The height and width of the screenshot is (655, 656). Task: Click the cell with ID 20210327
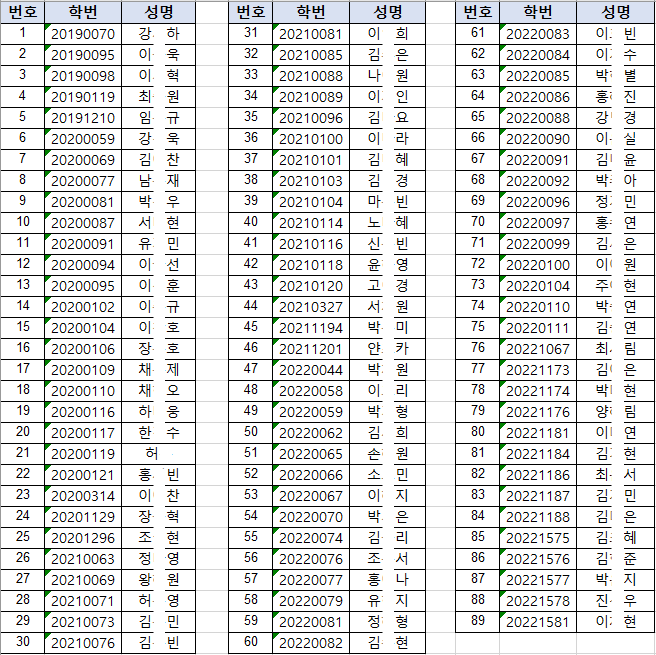click(x=311, y=307)
